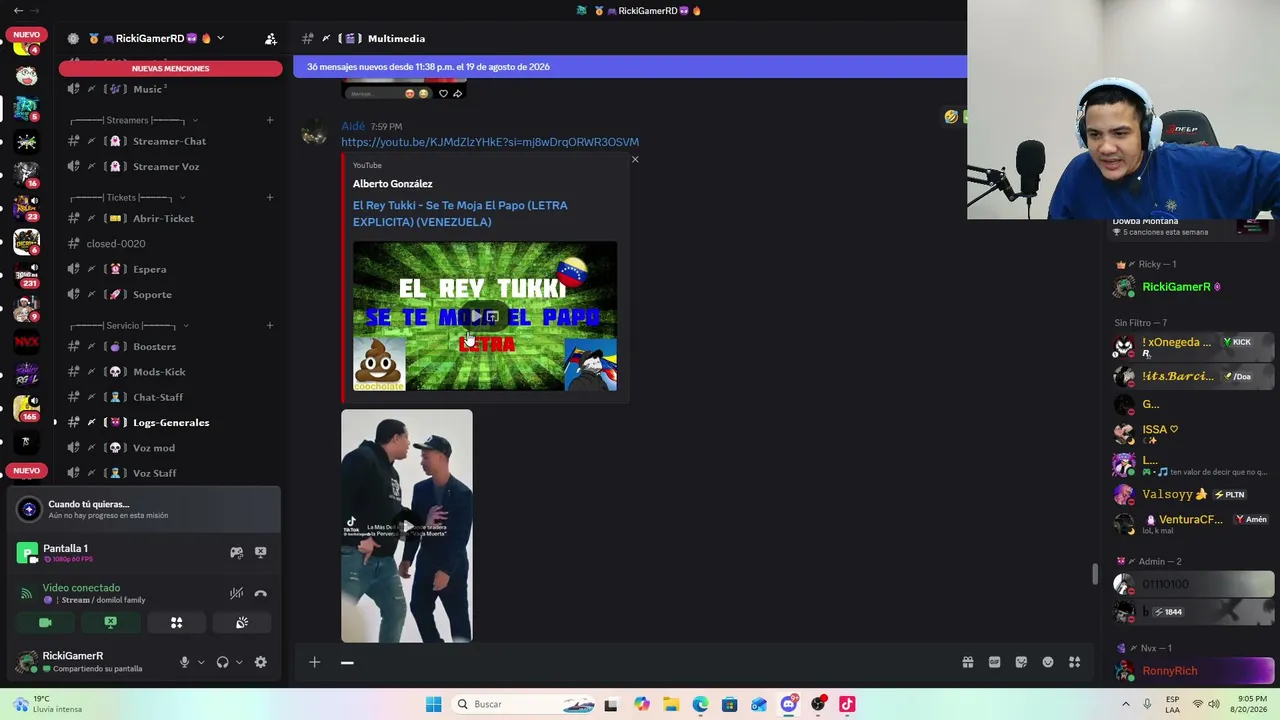Open Windows Start menu
This screenshot has width=1280, height=720.
(433, 704)
